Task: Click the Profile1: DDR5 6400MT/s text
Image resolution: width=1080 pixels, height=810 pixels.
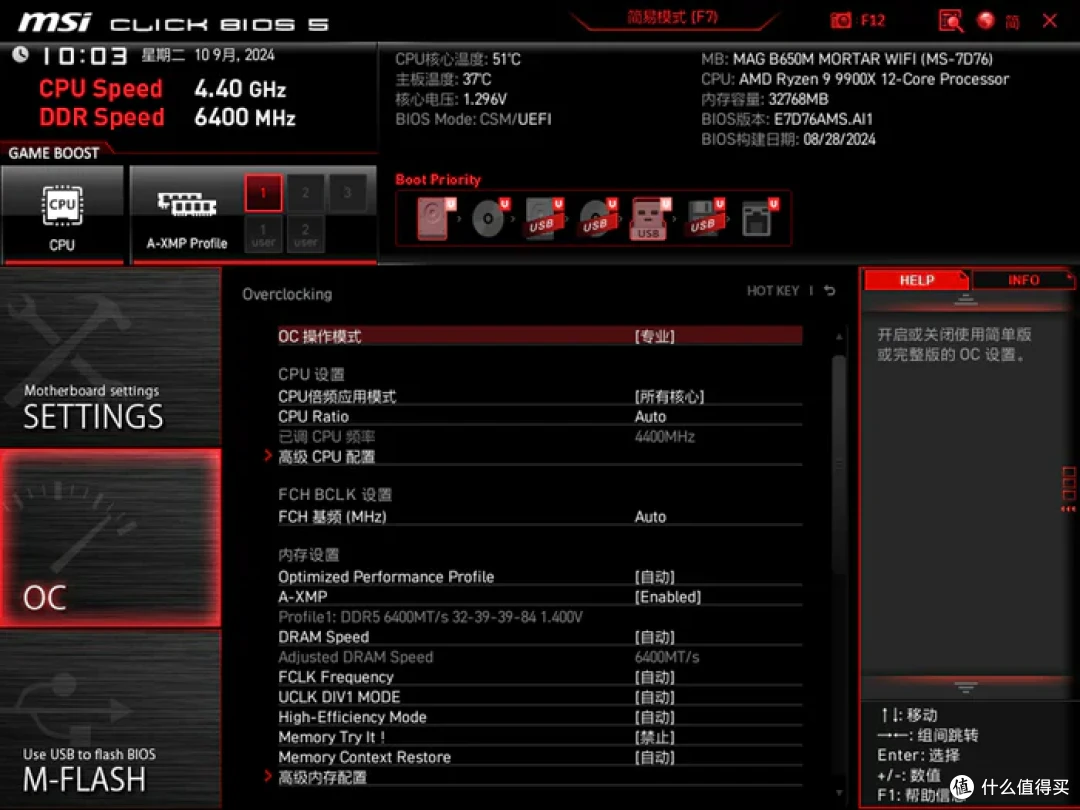Action: pos(430,617)
